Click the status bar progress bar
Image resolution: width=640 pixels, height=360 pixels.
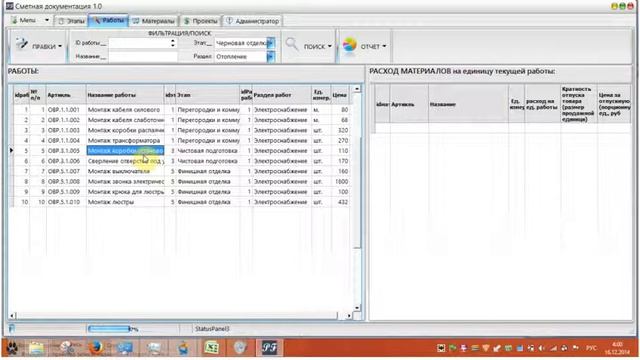point(109,329)
